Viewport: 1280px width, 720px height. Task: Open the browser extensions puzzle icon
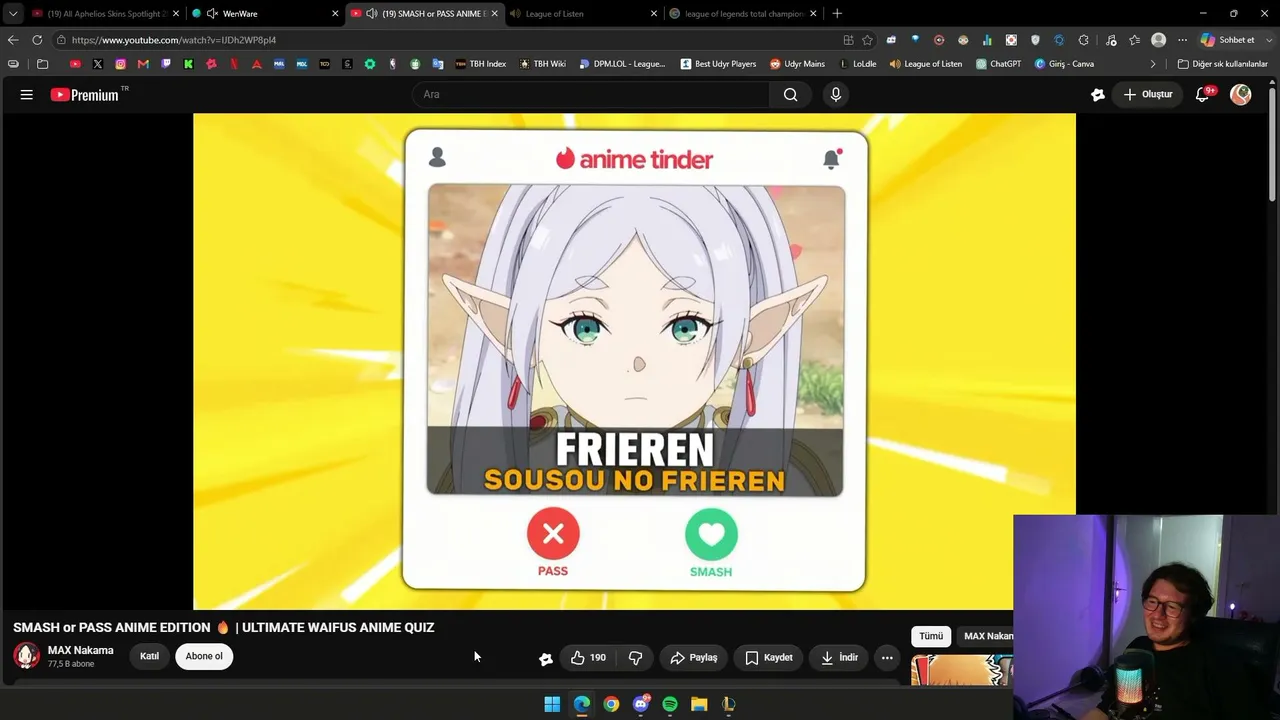[1084, 40]
